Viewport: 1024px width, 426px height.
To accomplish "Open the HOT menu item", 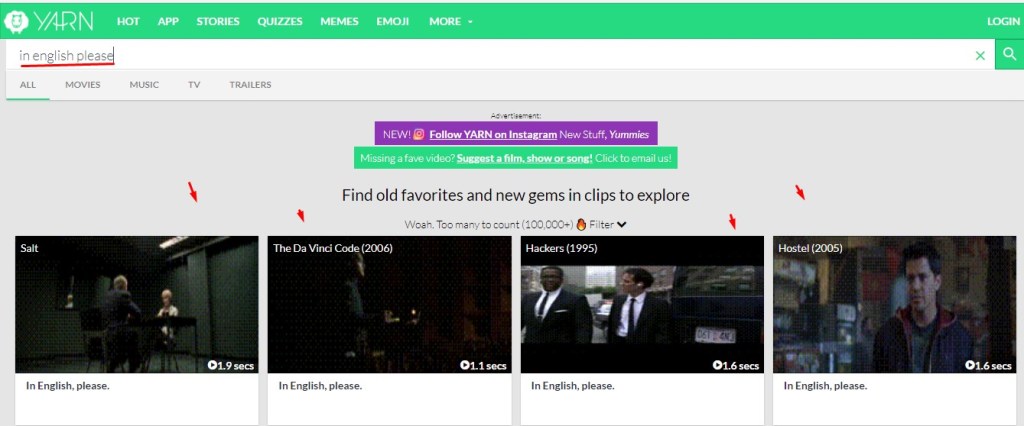I will pyautogui.click(x=128, y=21).
